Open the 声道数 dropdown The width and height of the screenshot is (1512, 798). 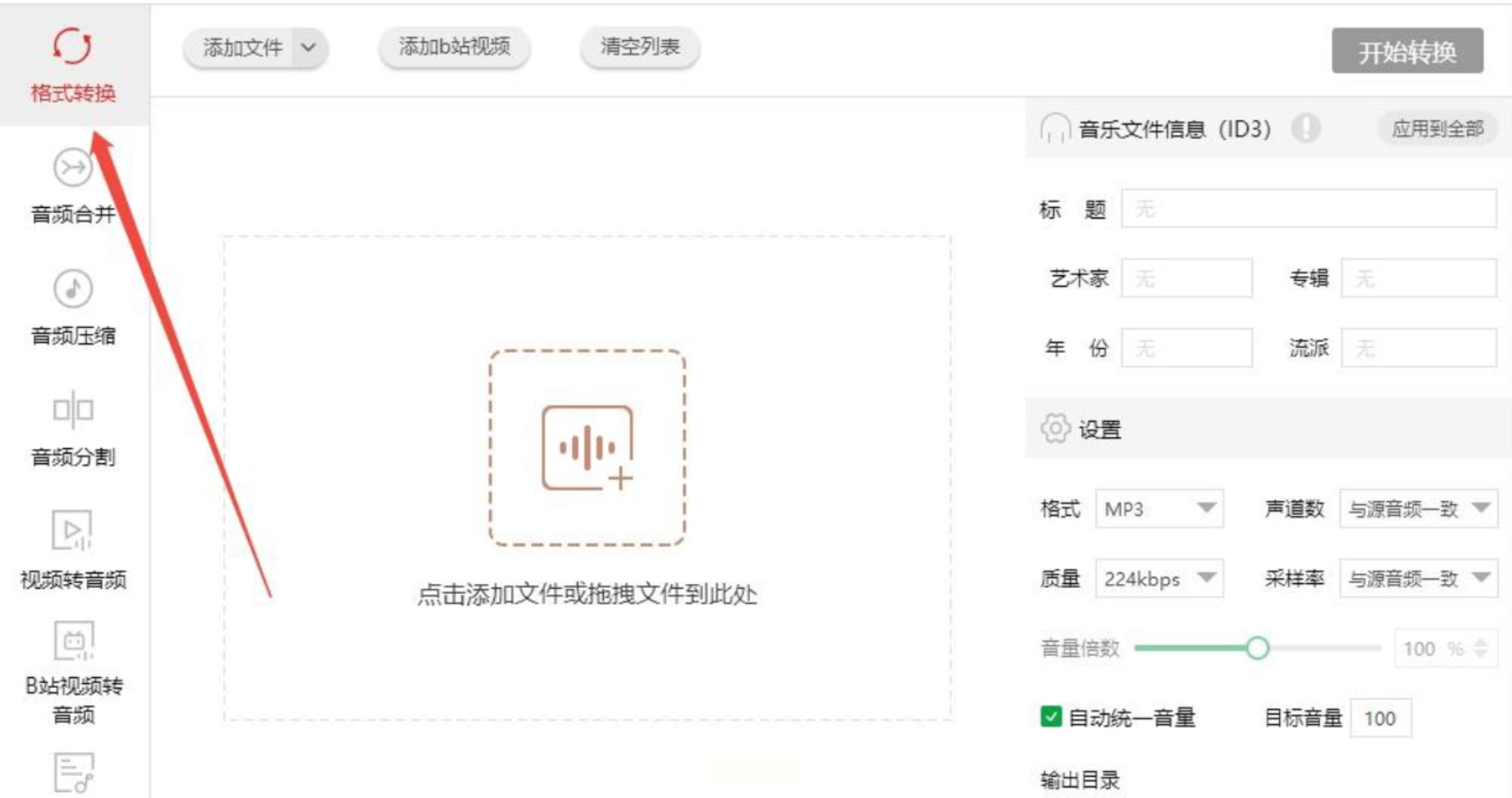pyautogui.click(x=1418, y=509)
